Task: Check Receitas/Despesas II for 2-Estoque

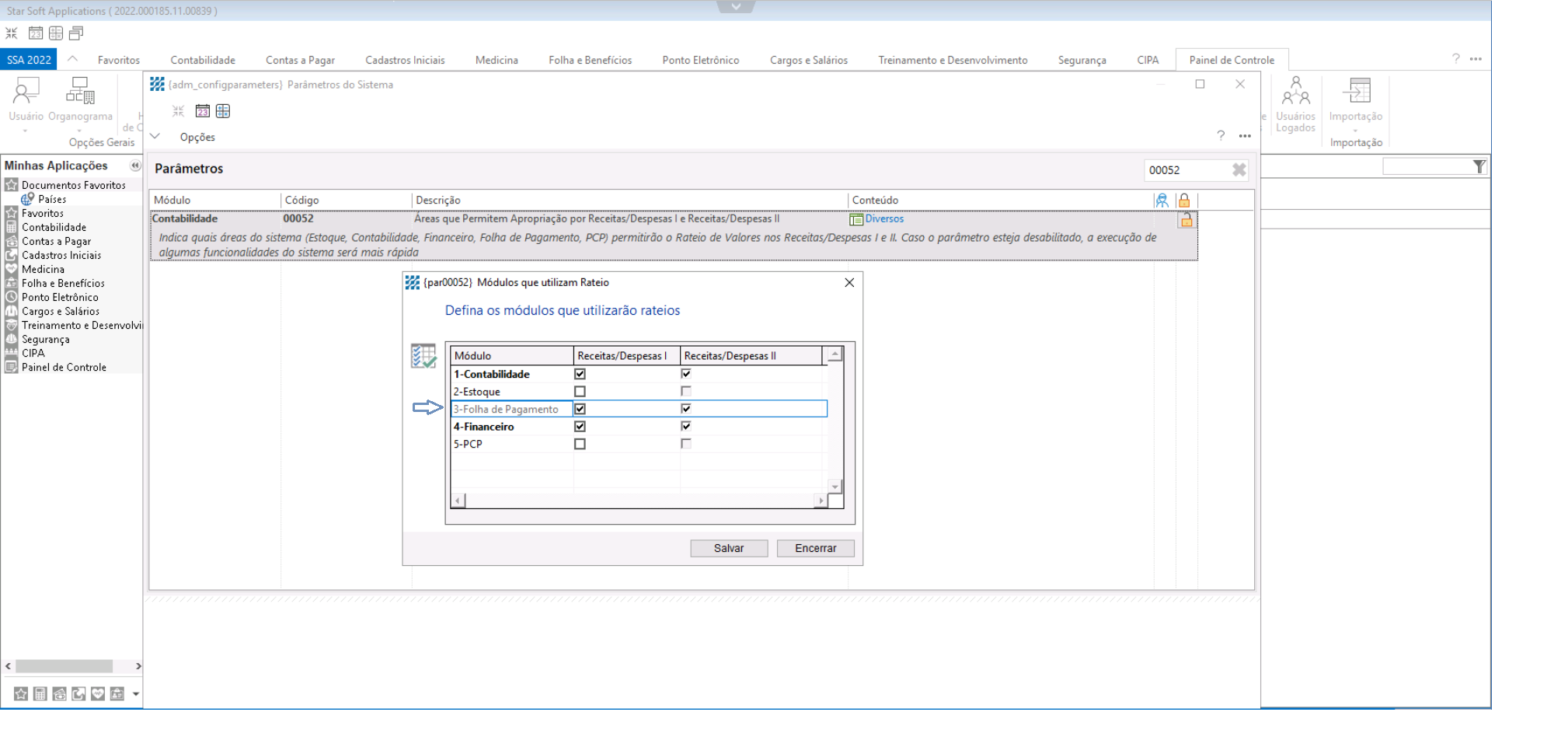Action: tap(686, 392)
